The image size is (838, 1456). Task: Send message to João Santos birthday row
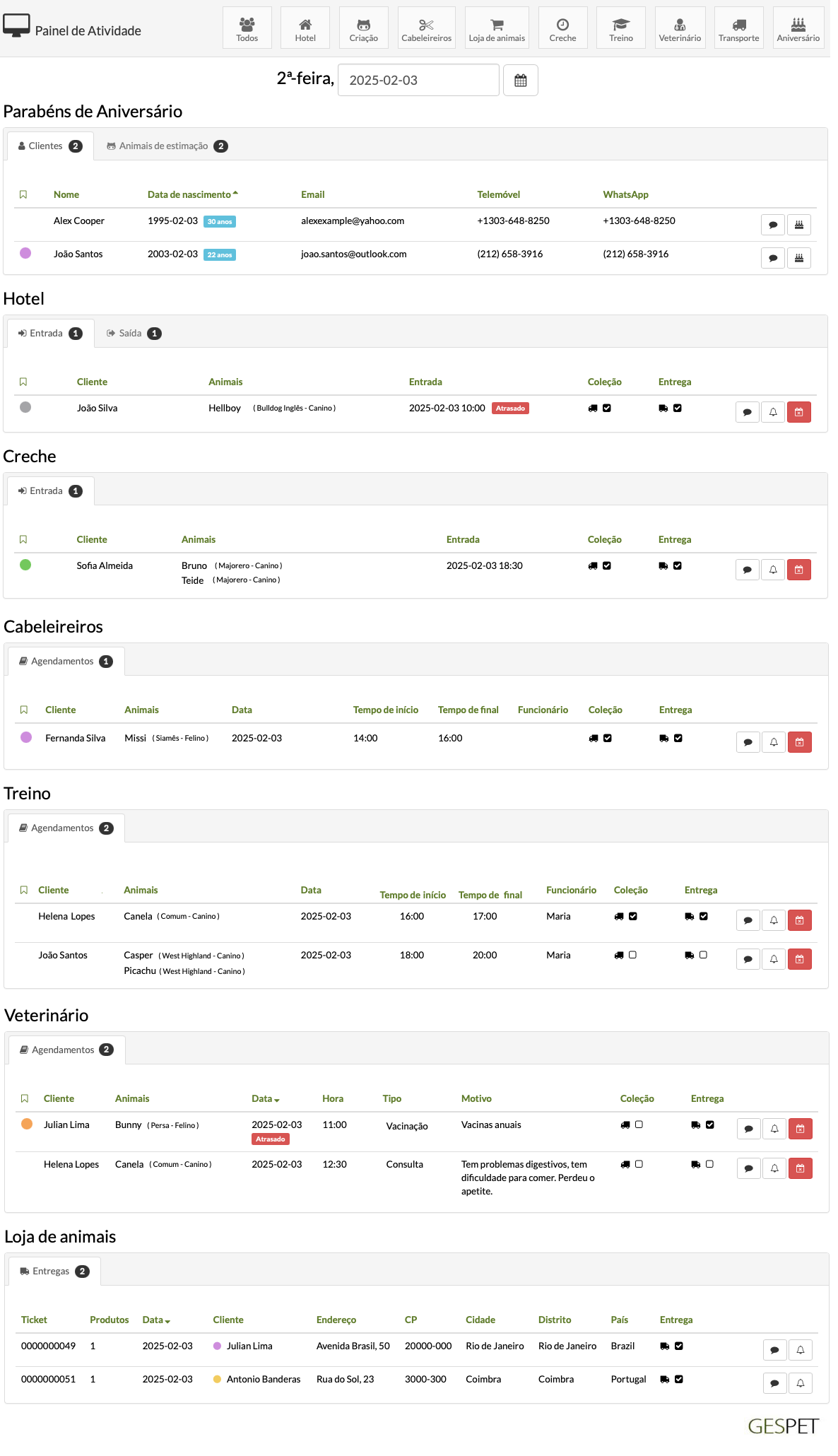773,258
